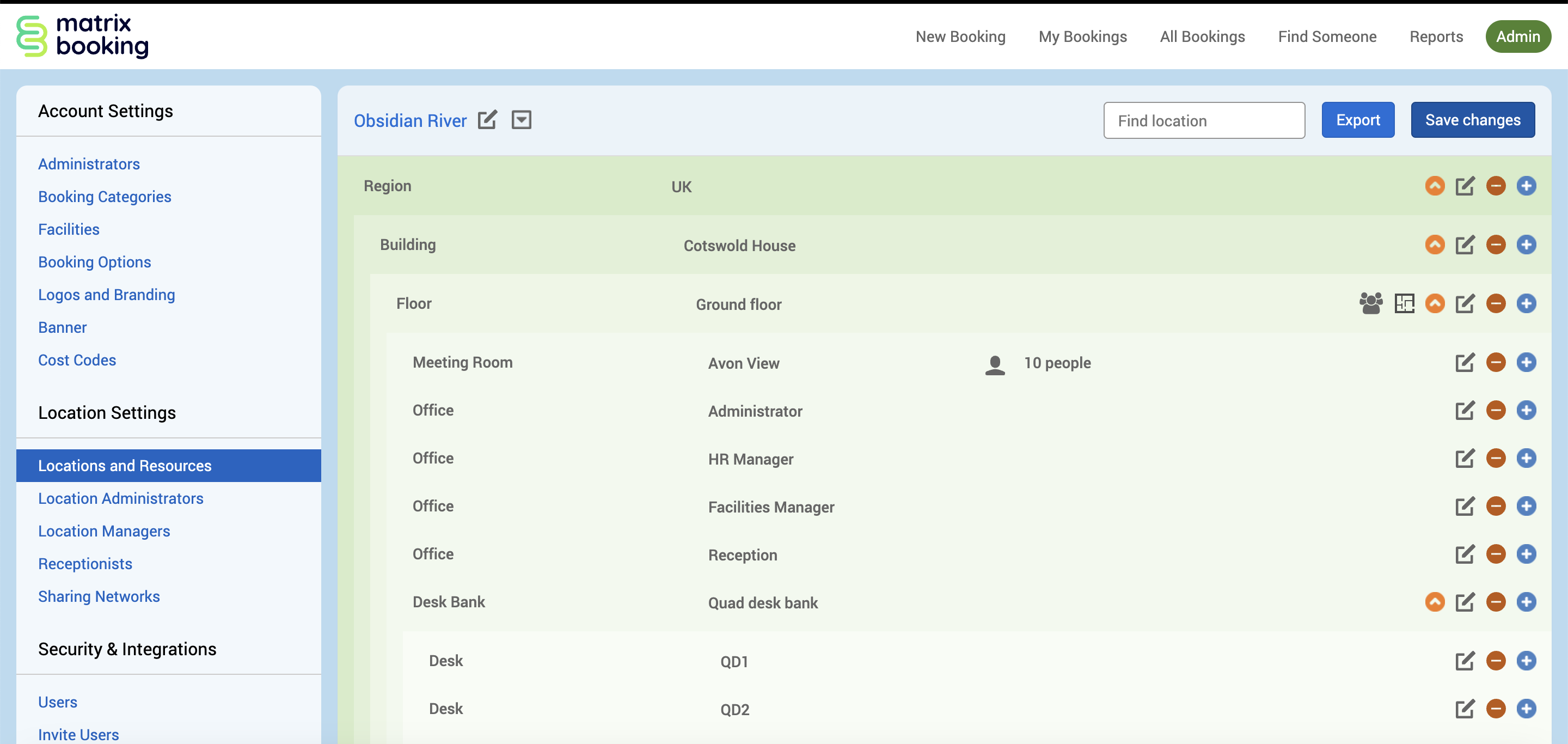Collapse the Quad desk bank
1568x744 pixels.
tap(1435, 602)
